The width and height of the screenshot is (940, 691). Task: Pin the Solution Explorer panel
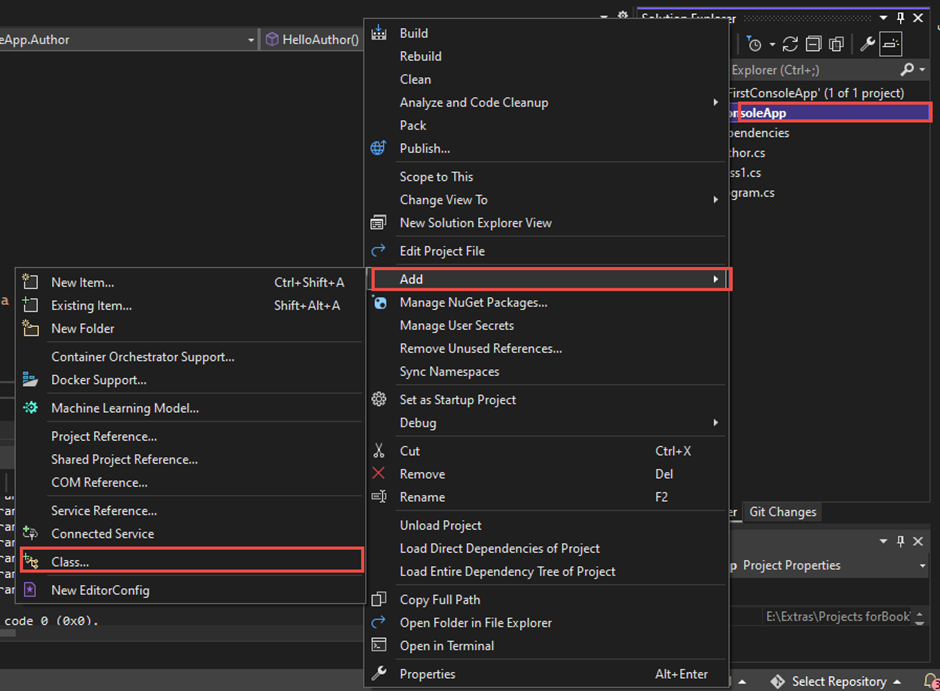[x=901, y=17]
